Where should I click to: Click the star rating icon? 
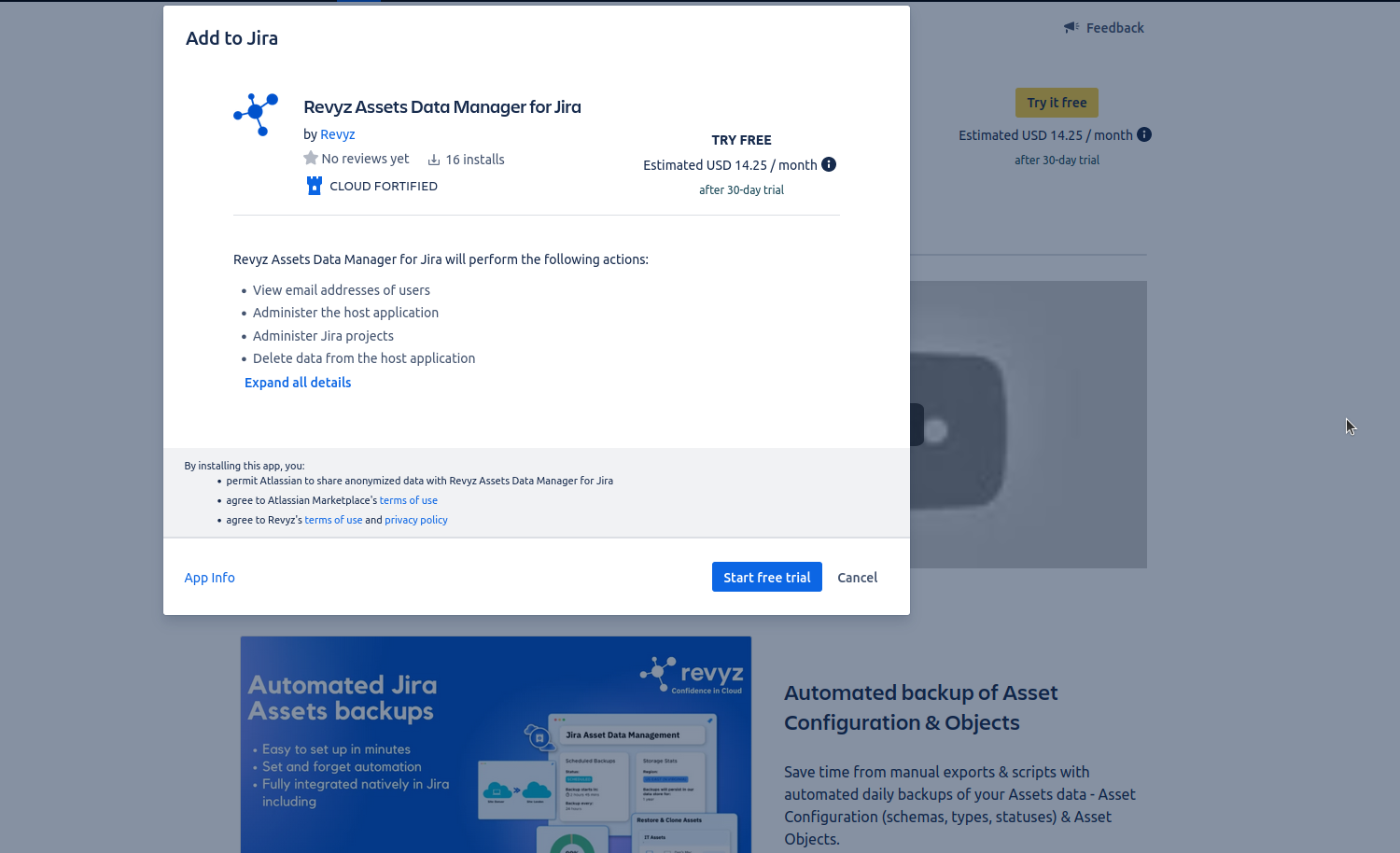point(311,159)
